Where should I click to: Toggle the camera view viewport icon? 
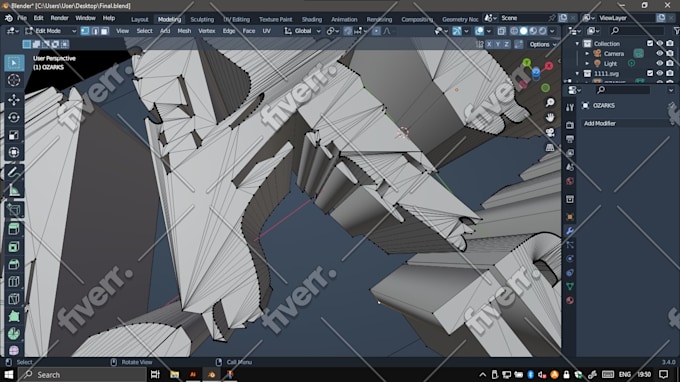pos(550,133)
